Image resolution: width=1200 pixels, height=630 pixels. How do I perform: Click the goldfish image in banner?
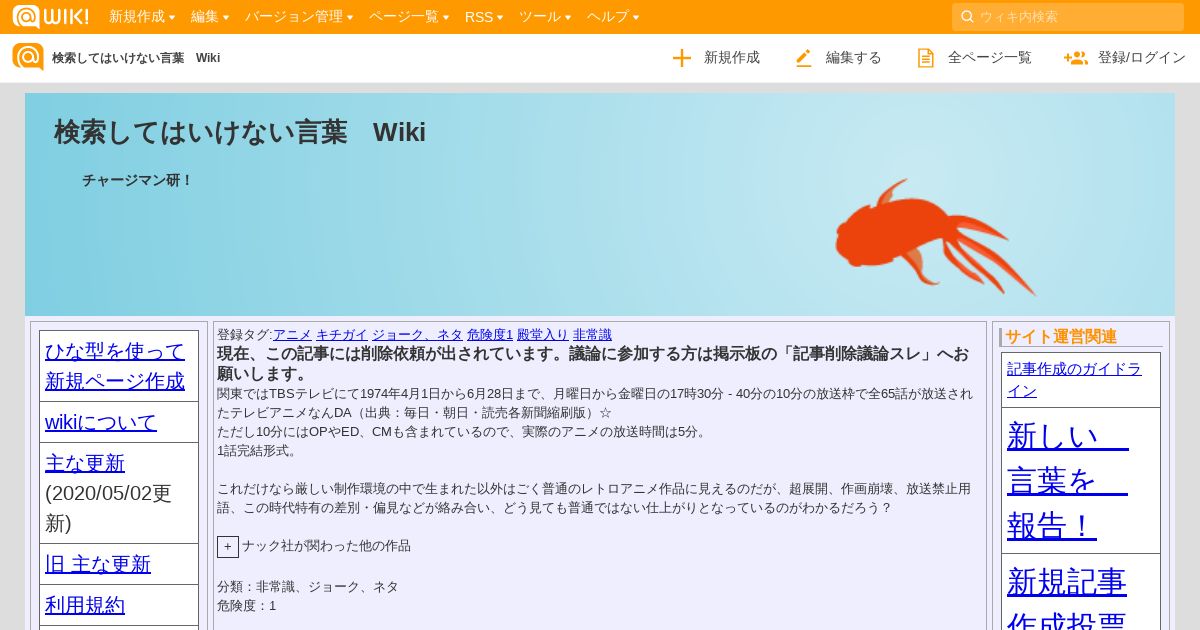point(935,237)
